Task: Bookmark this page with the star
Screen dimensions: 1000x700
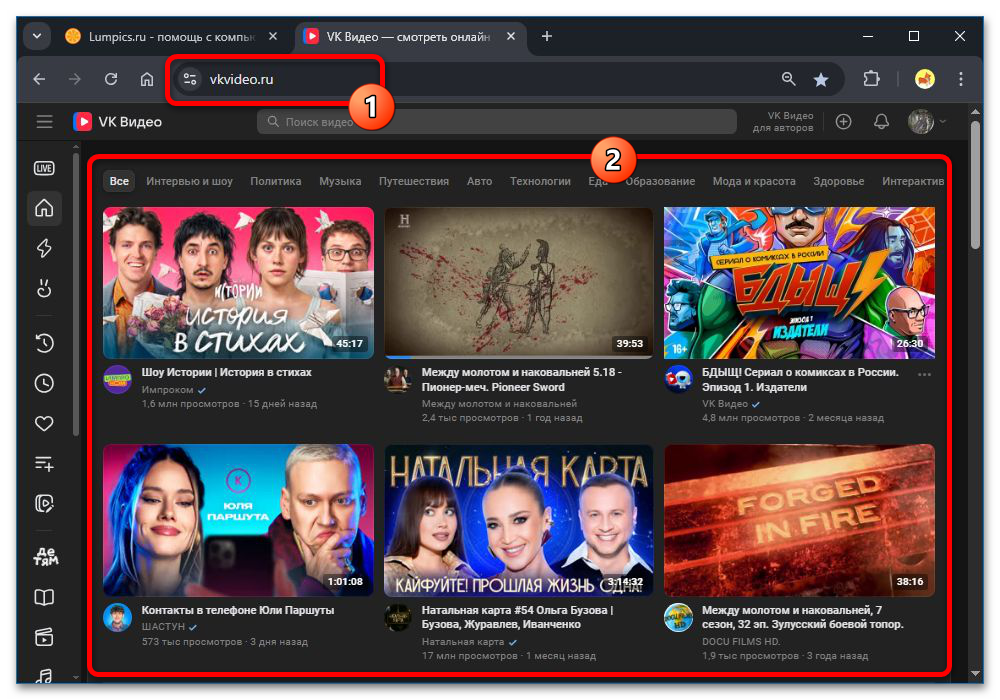Action: (x=821, y=79)
